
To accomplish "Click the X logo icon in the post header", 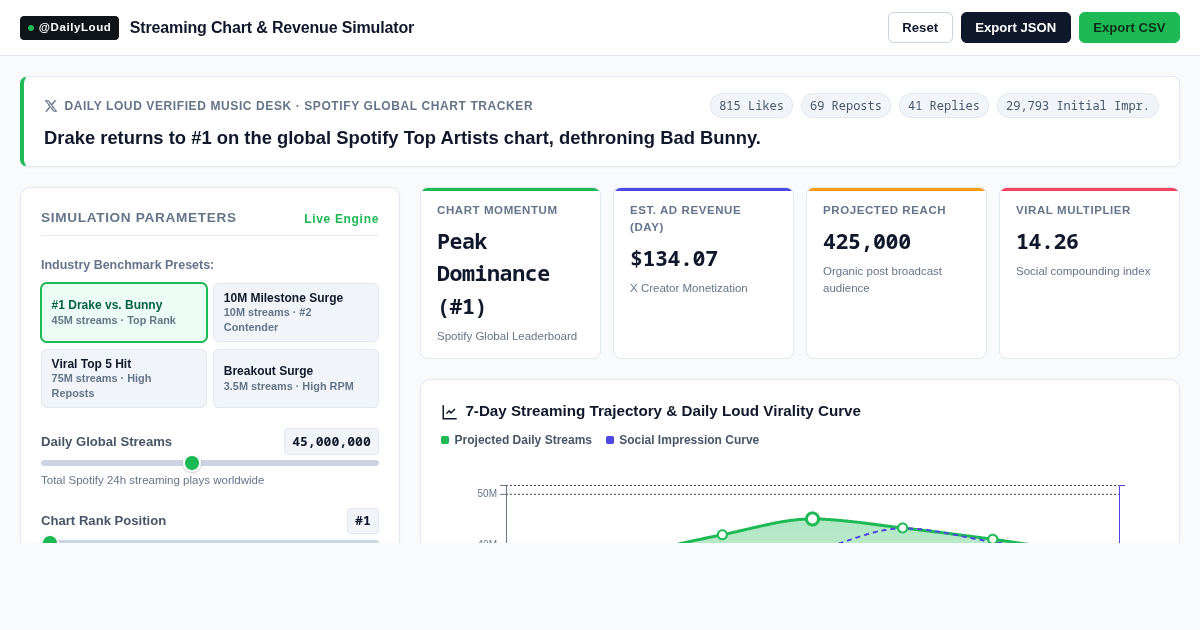I will 51,106.
